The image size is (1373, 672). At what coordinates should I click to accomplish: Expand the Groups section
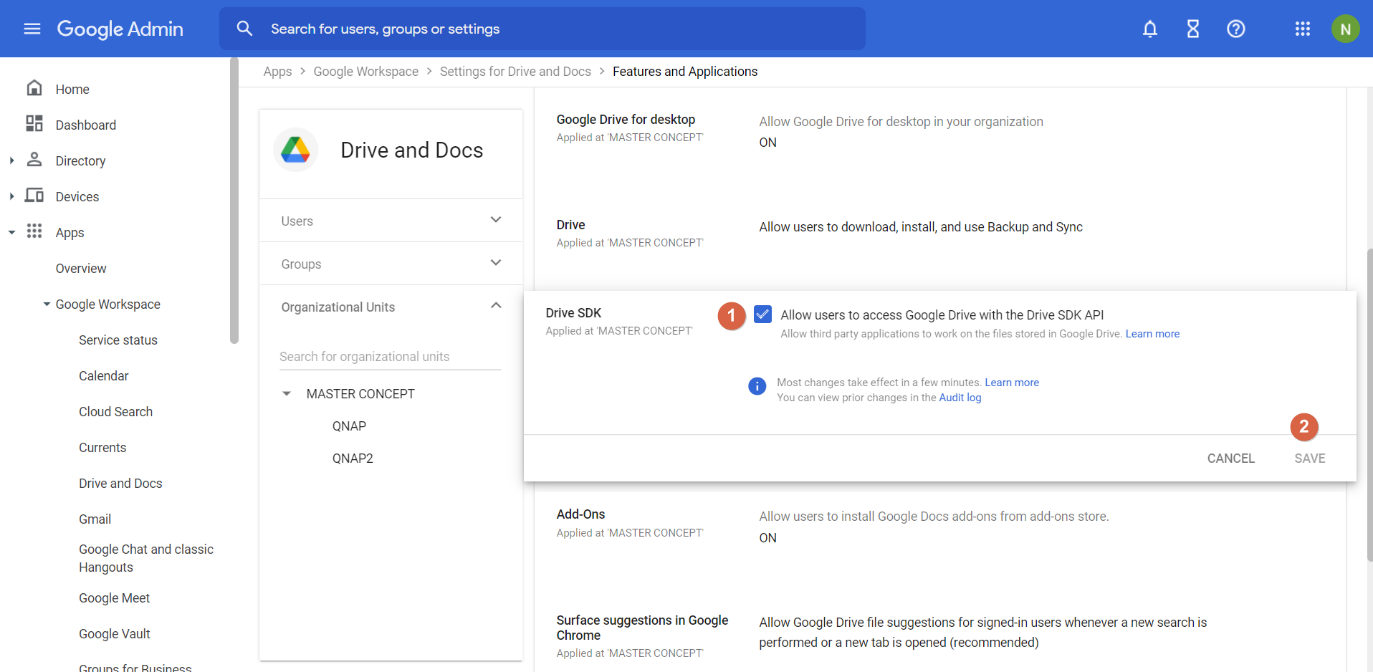495,263
